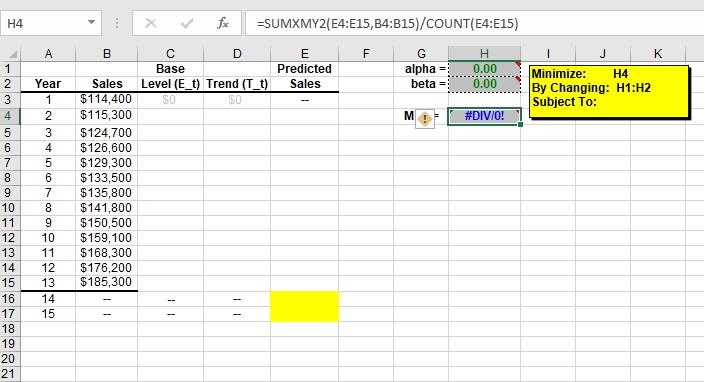Select column I header

(548, 54)
